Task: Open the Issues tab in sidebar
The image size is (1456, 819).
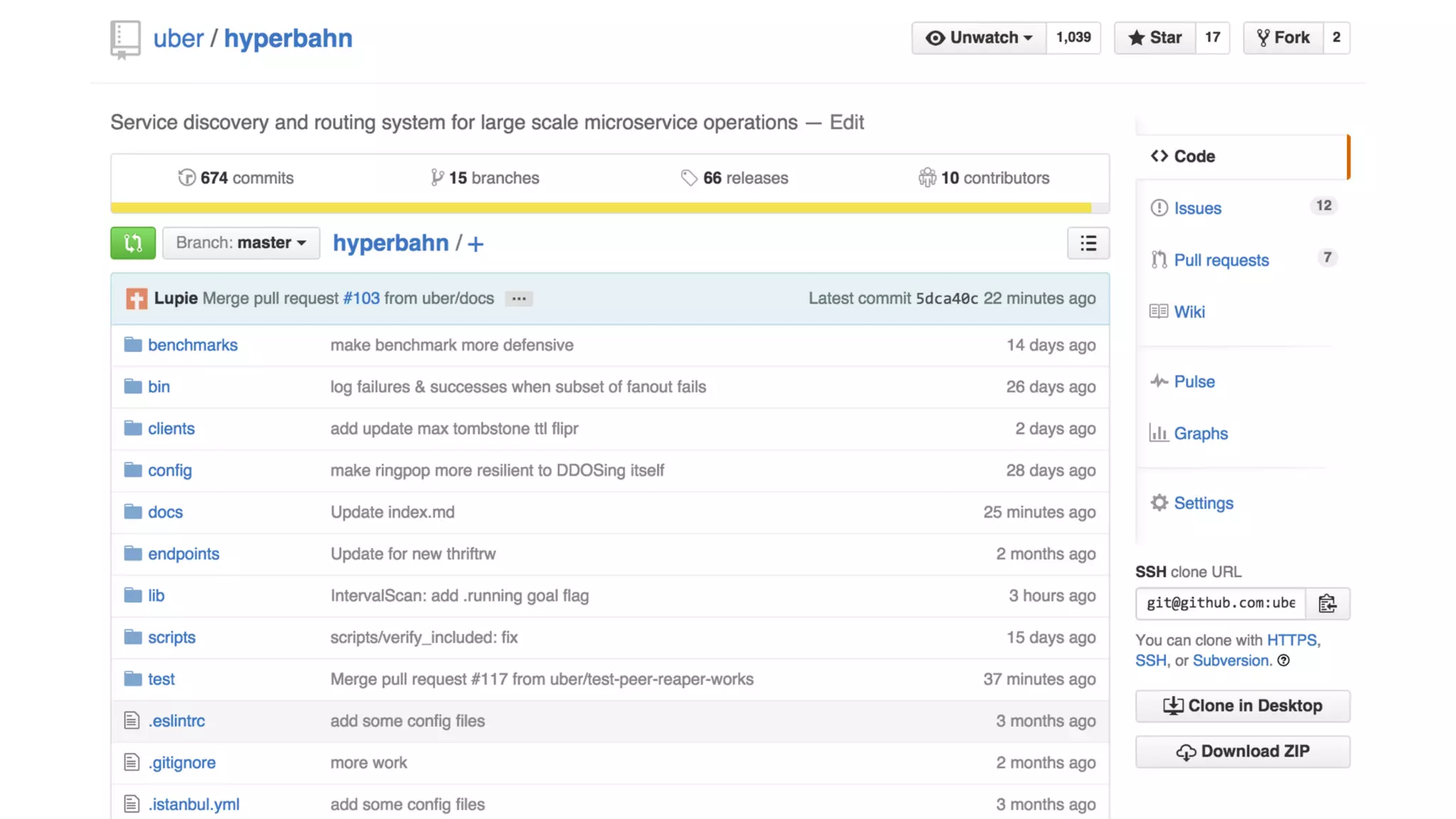Action: click(x=1197, y=208)
